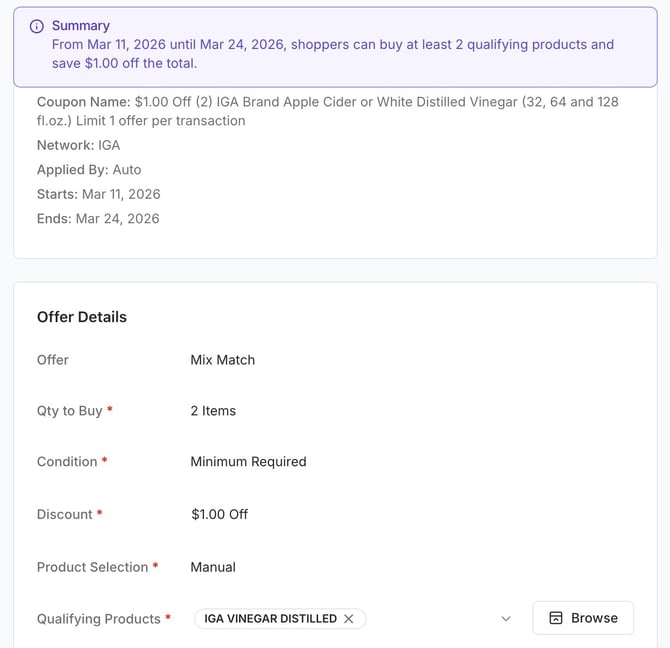Click the Summary heading text

point(81,26)
